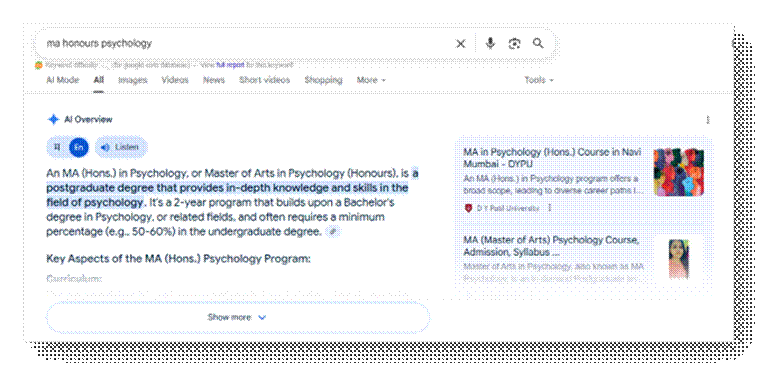Toggle the En language button
This screenshot has width=780, height=388.
coord(79,147)
